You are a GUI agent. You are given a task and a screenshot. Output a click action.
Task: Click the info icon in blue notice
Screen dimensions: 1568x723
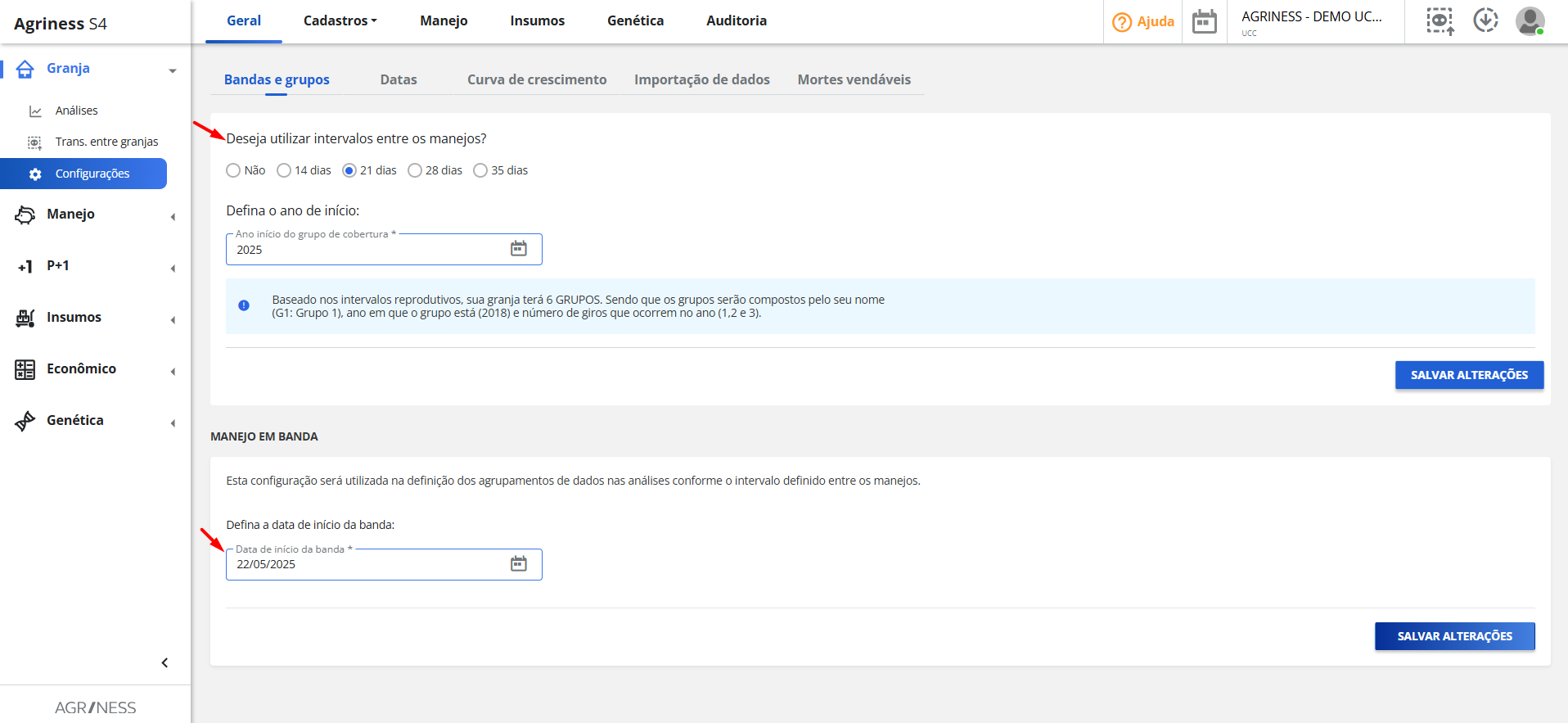pyautogui.click(x=244, y=305)
